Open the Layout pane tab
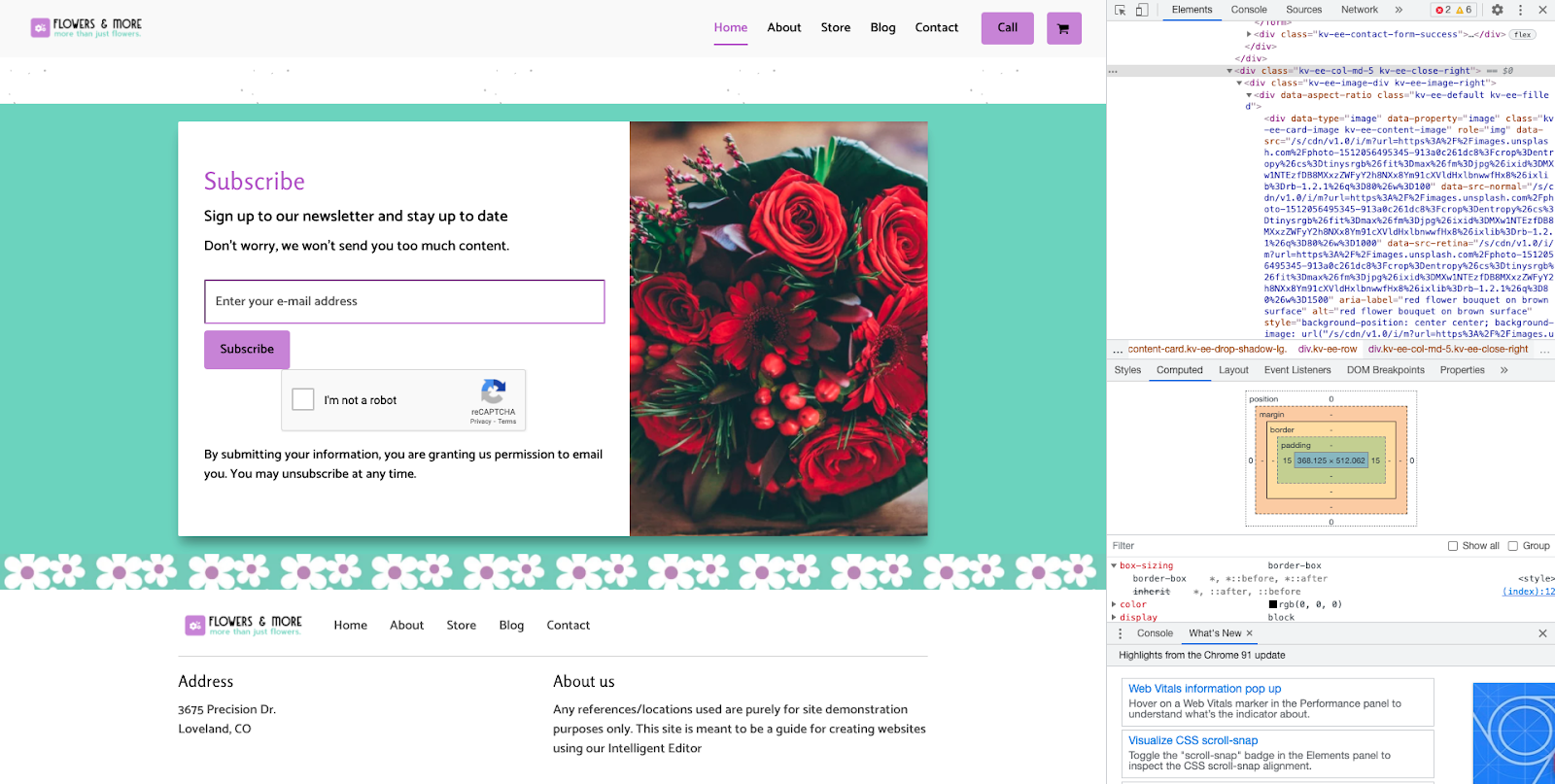Screen dimensions: 1555x784 [x=1233, y=370]
